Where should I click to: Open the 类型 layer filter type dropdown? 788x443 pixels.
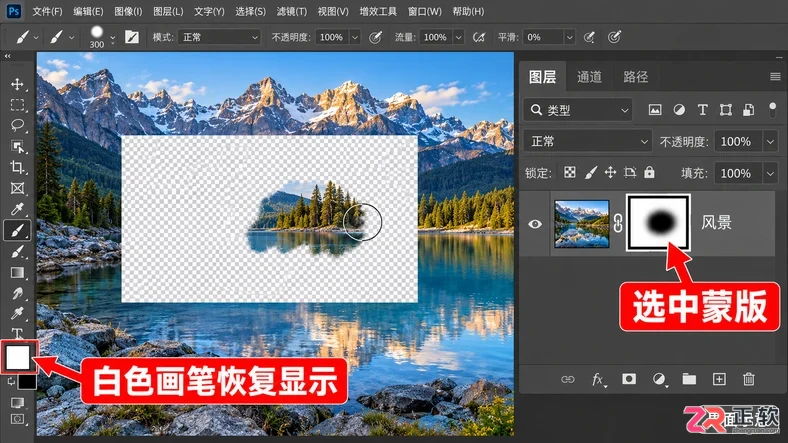pos(577,110)
